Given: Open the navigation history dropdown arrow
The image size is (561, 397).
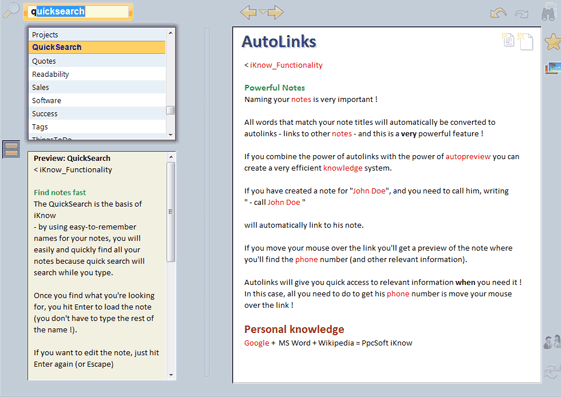Looking at the screenshot, I should [x=262, y=12].
